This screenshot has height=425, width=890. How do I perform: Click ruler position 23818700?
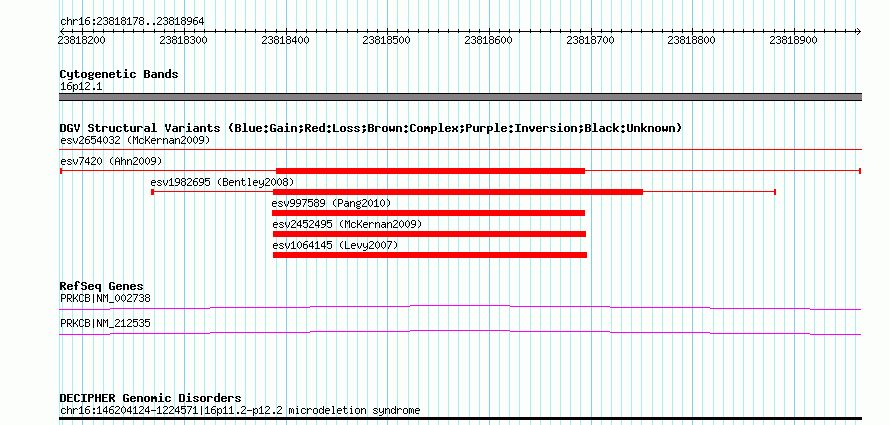tap(590, 40)
